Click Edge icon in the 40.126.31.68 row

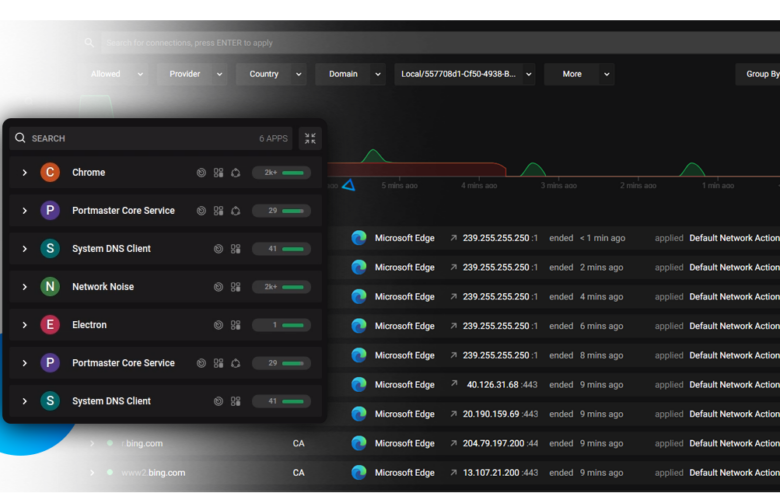pyautogui.click(x=359, y=385)
